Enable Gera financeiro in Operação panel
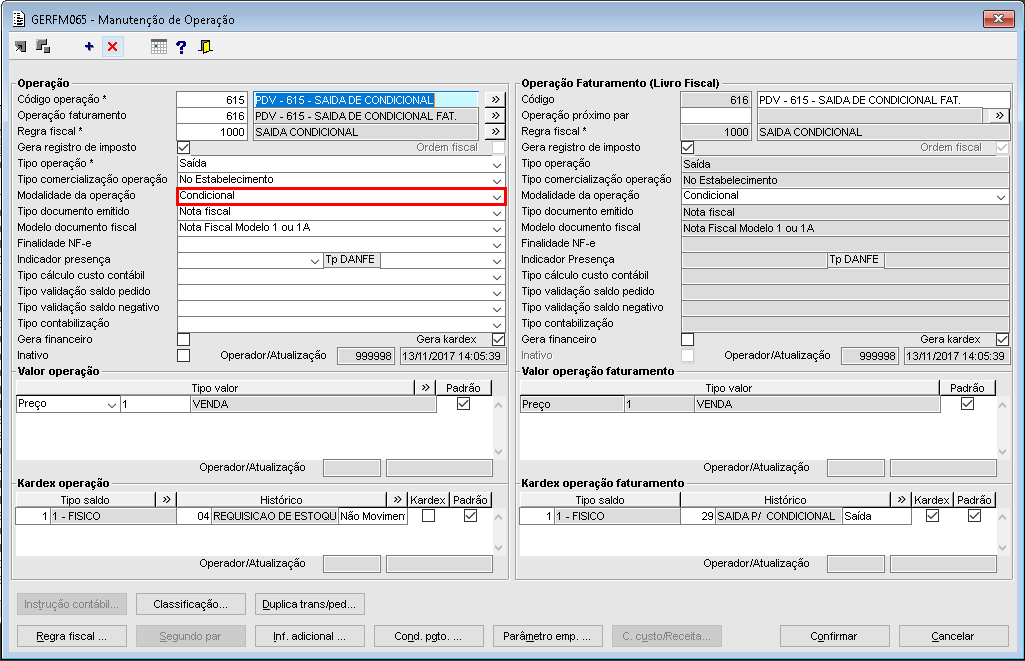The image size is (1025, 661). (184, 339)
